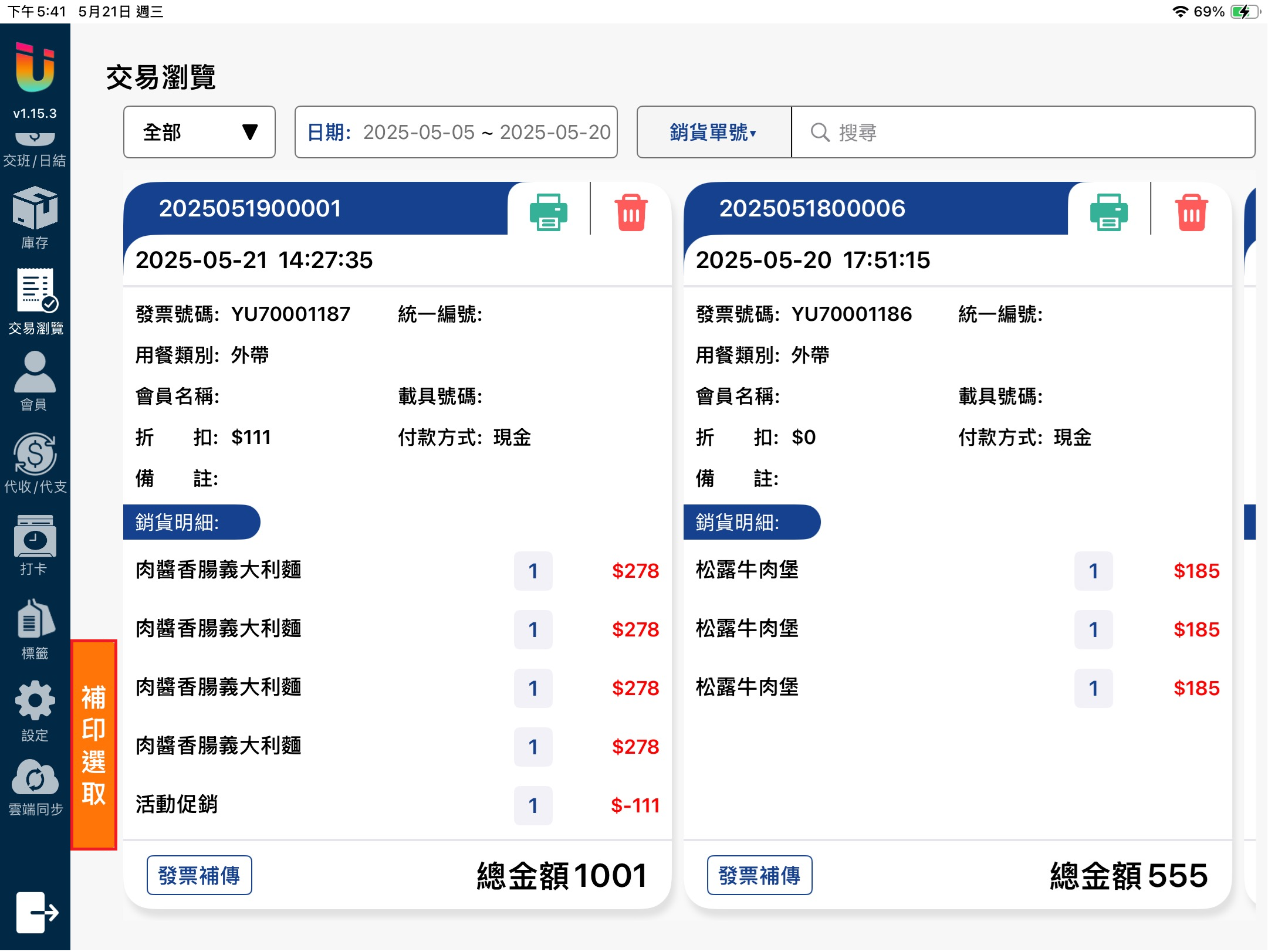Delete transaction 2025051900001 with trash icon

pyautogui.click(x=631, y=212)
